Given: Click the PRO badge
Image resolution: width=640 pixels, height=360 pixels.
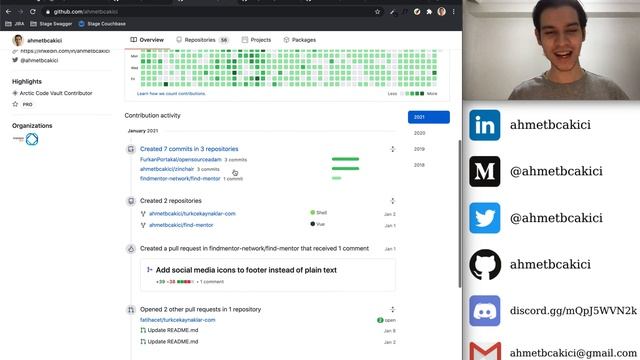Looking at the screenshot, I should click(x=27, y=104).
